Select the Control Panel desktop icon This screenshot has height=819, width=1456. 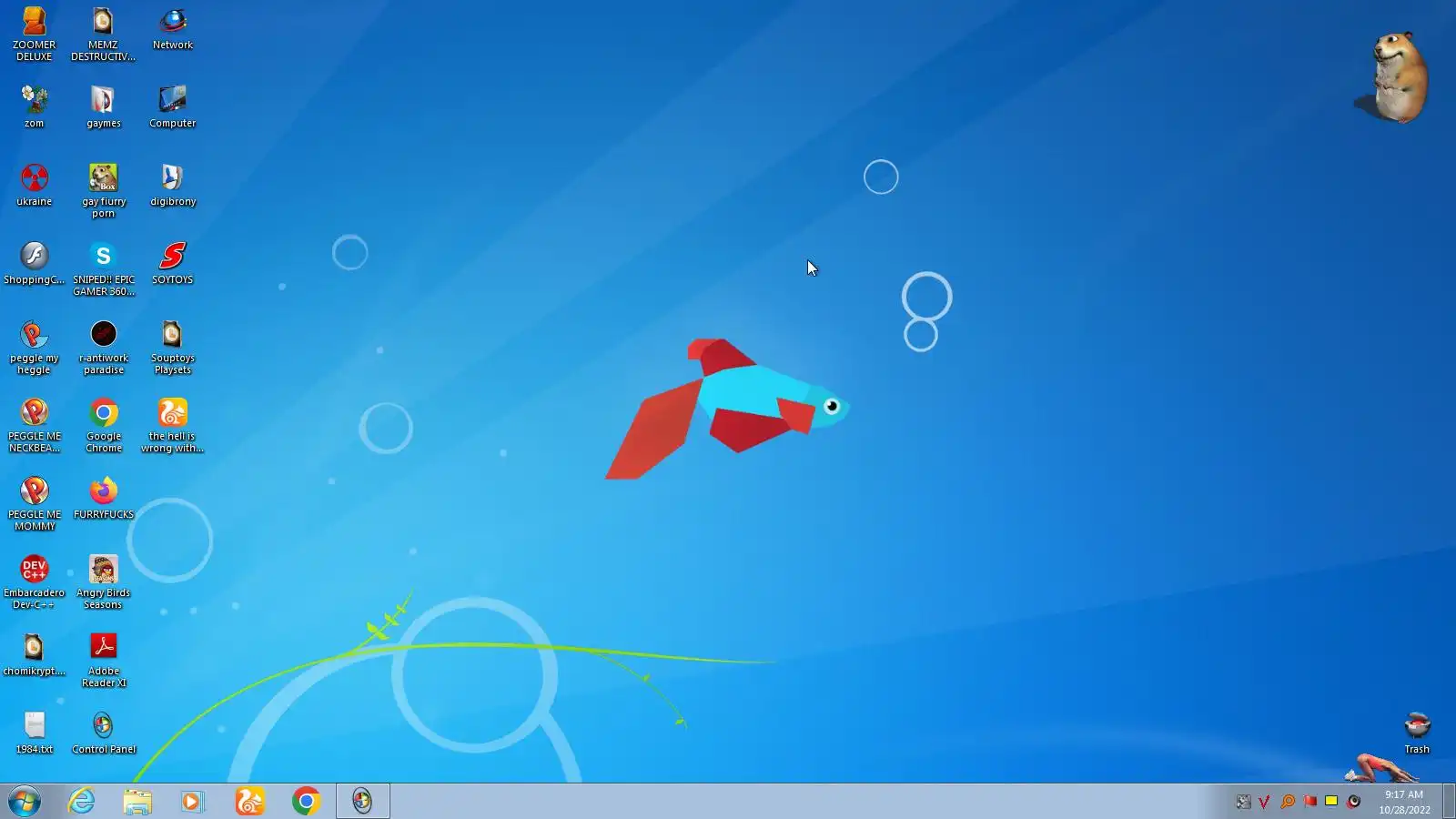tap(103, 733)
